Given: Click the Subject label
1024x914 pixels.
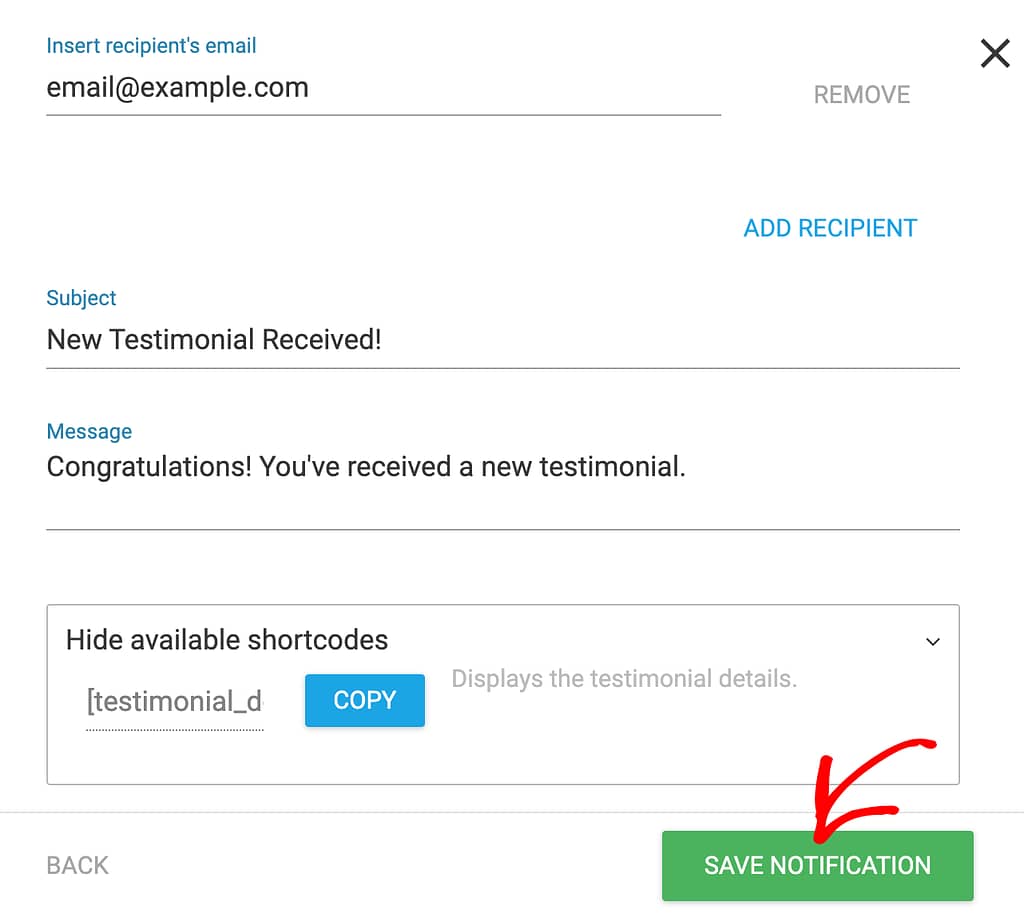Looking at the screenshot, I should [81, 298].
